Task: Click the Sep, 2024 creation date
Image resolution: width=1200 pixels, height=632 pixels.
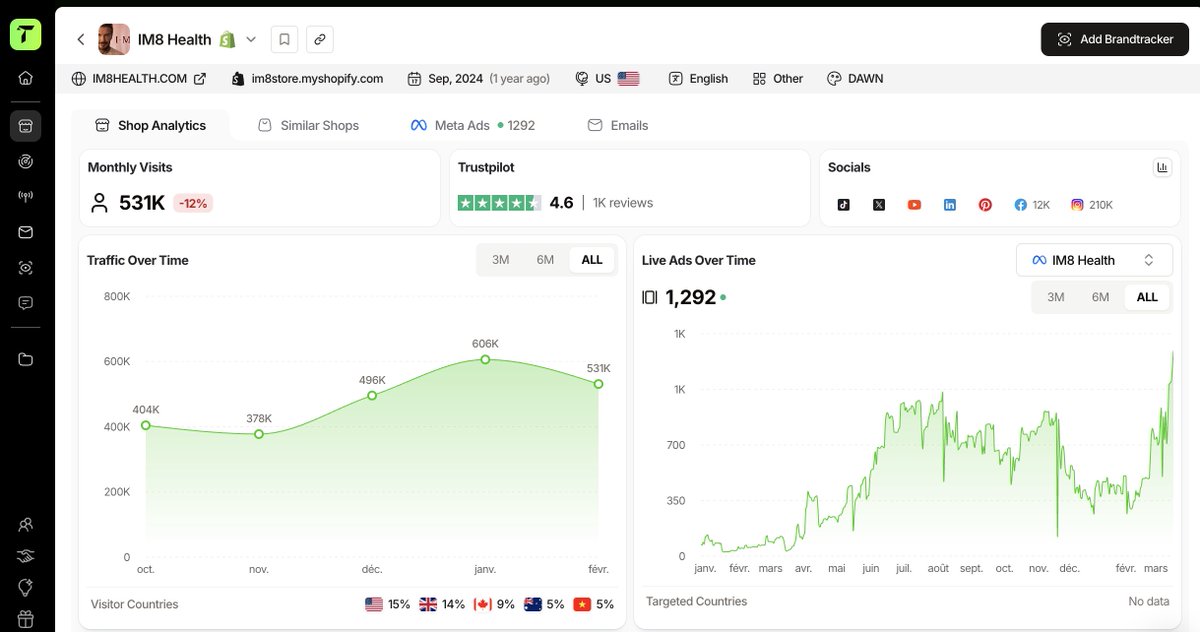Action: [479, 78]
